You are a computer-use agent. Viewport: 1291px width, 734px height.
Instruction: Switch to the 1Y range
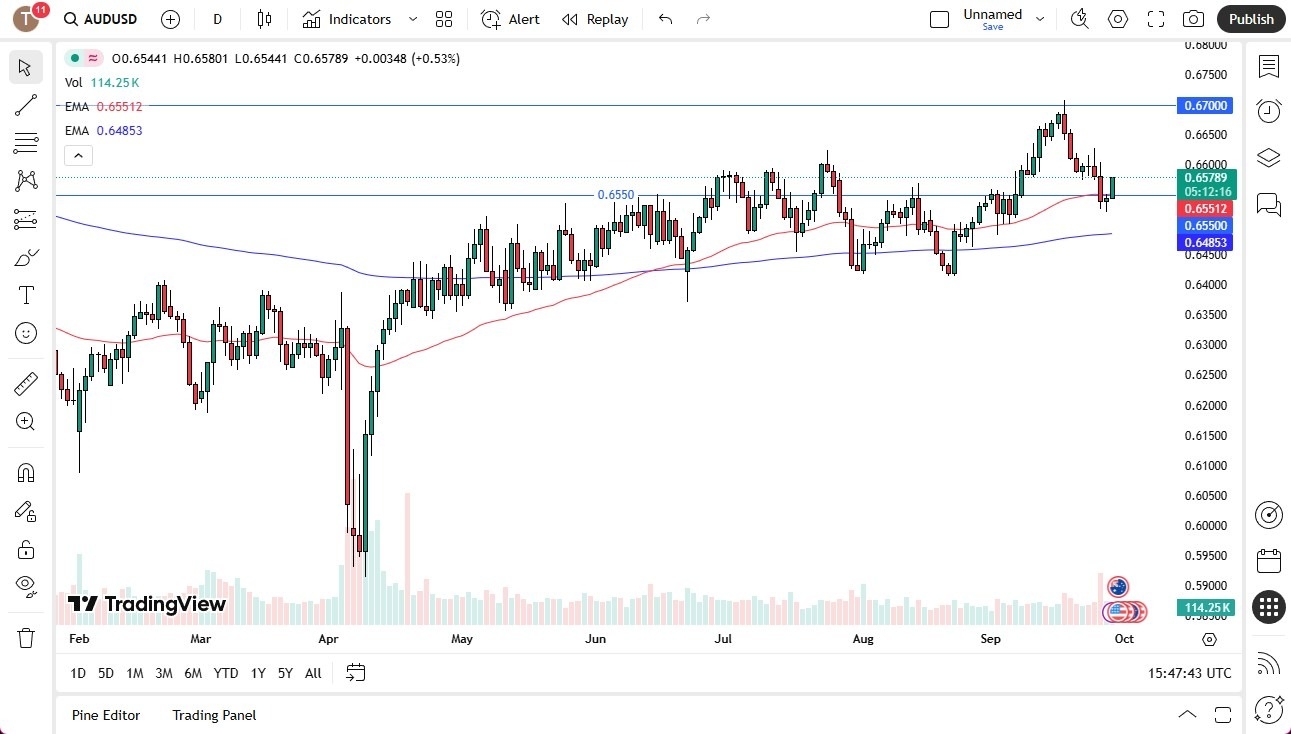tap(257, 673)
